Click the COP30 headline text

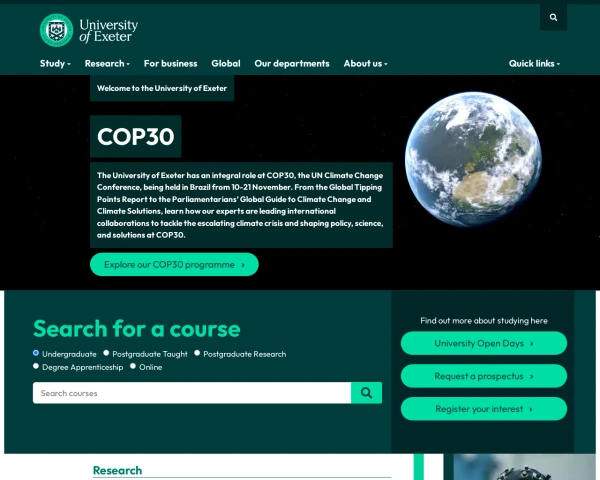[x=135, y=136]
